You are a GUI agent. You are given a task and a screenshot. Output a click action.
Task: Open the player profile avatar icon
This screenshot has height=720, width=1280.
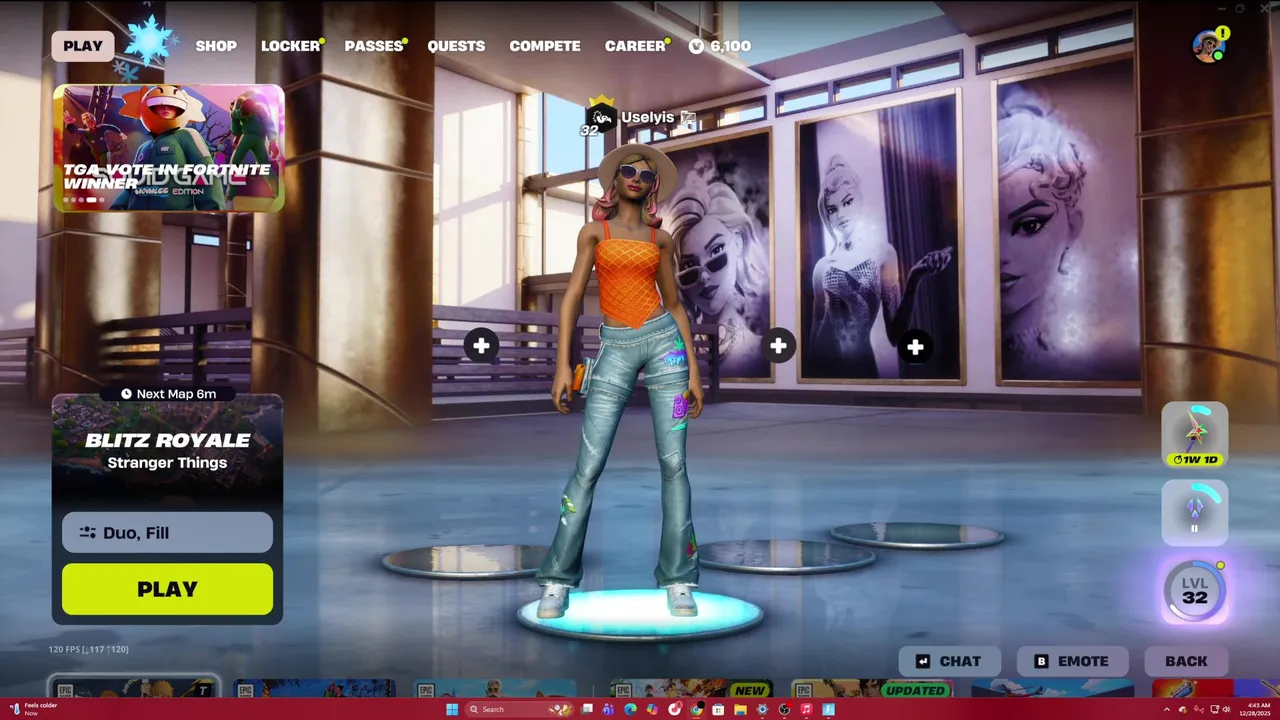point(1208,46)
